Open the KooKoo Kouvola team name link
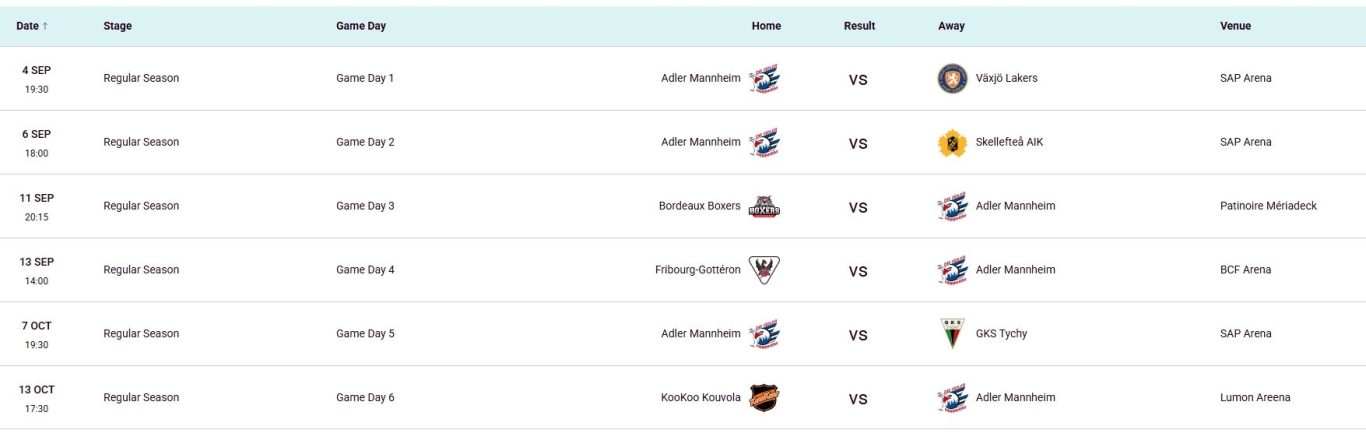This screenshot has width=1366, height=437. point(701,398)
